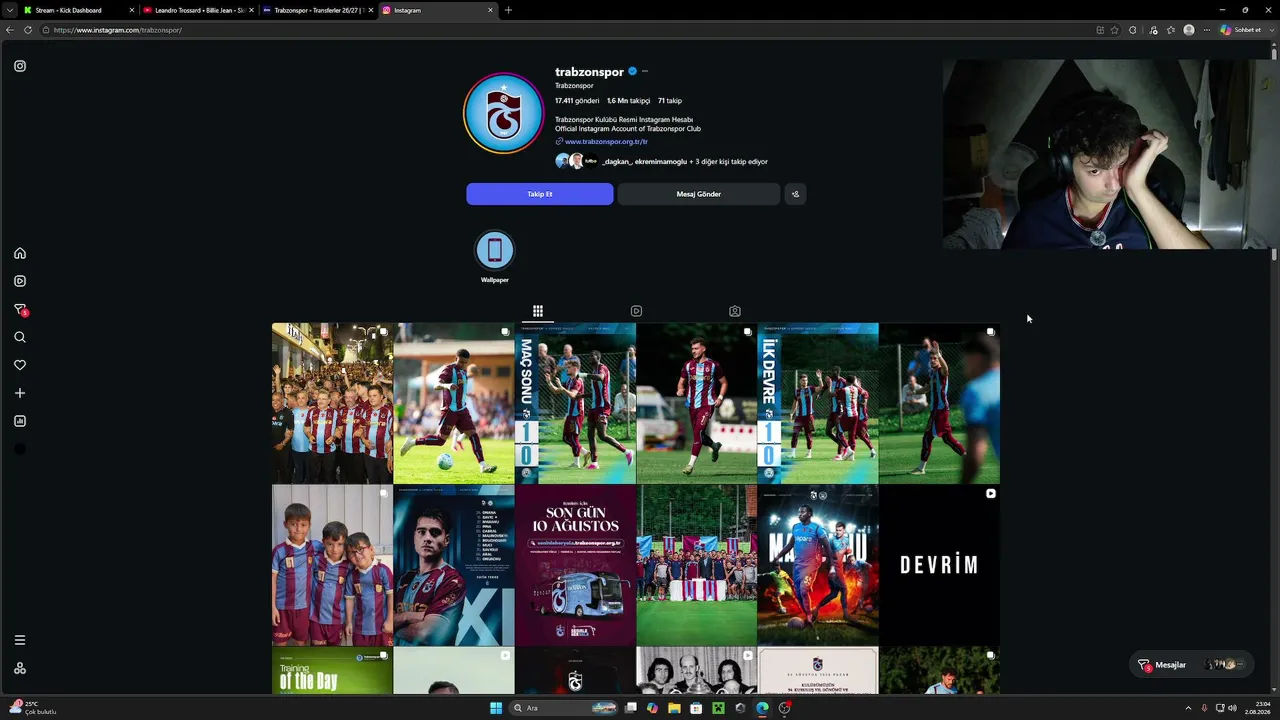1280x720 pixels.
Task: Reload the Instagram page
Action: pyautogui.click(x=28, y=30)
